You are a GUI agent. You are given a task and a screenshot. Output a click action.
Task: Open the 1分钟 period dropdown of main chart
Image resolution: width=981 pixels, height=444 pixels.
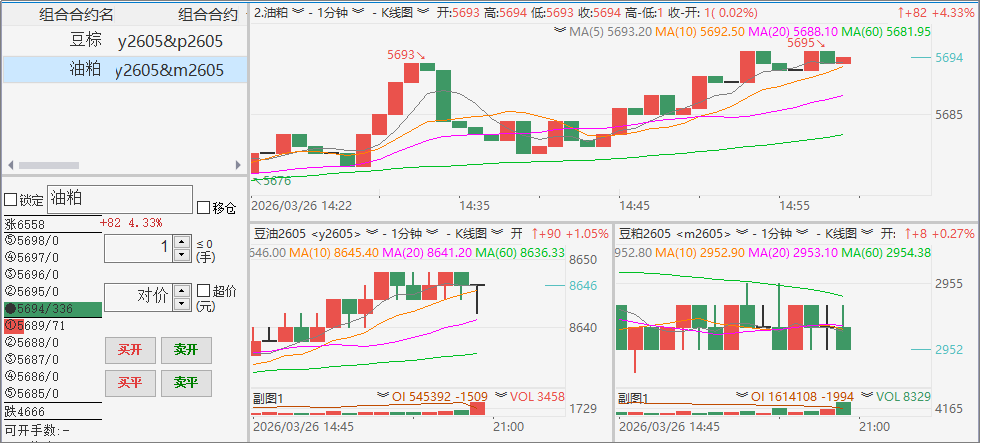point(359,12)
